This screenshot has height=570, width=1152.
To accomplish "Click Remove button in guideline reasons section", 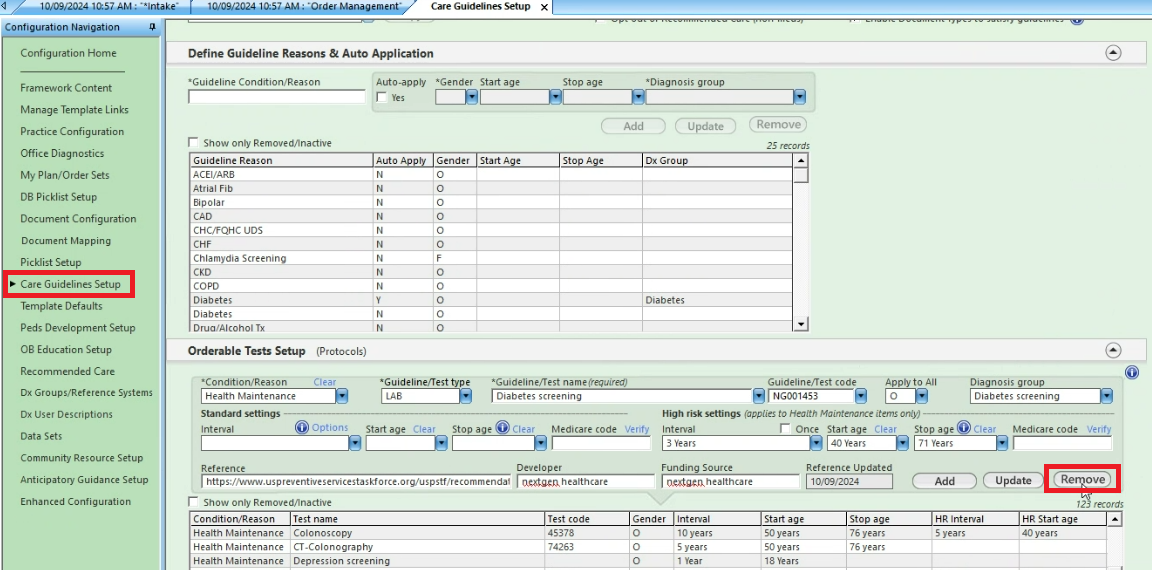I will (x=778, y=124).
